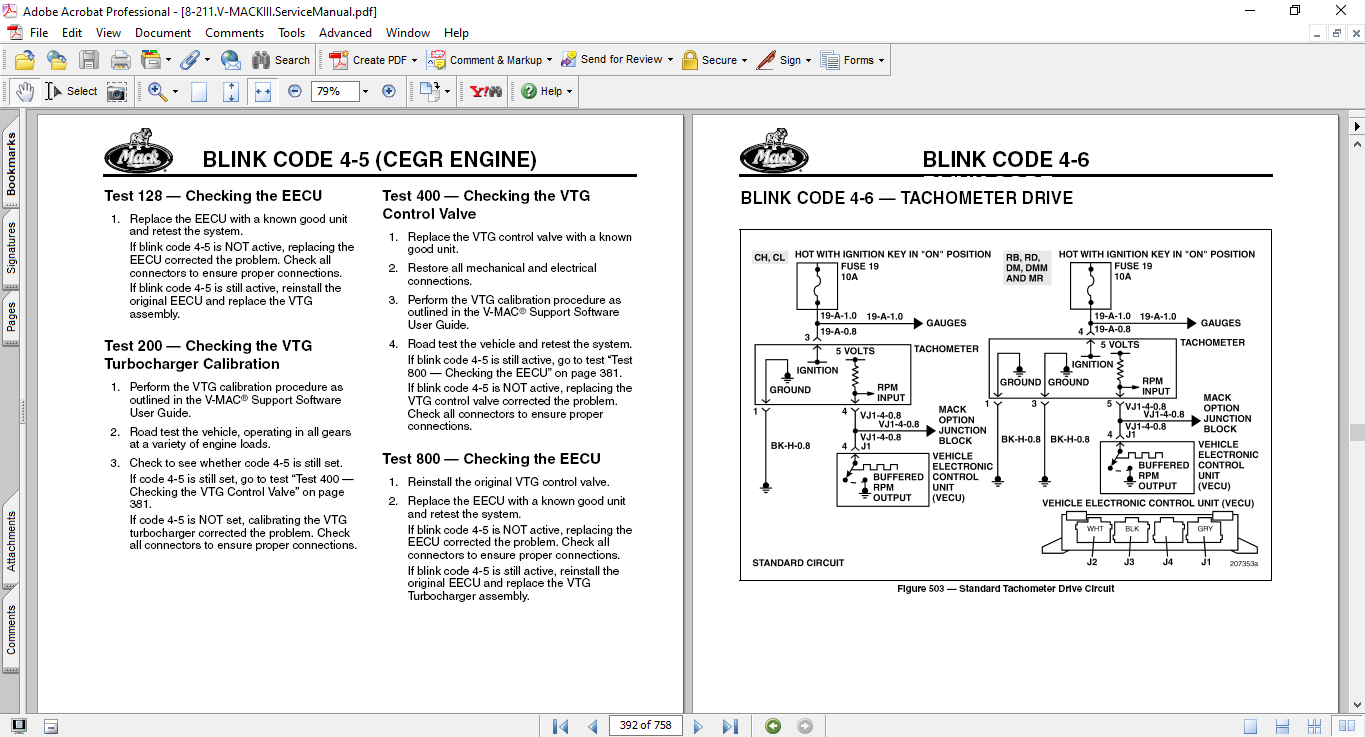Open the Tools menu

pos(292,33)
